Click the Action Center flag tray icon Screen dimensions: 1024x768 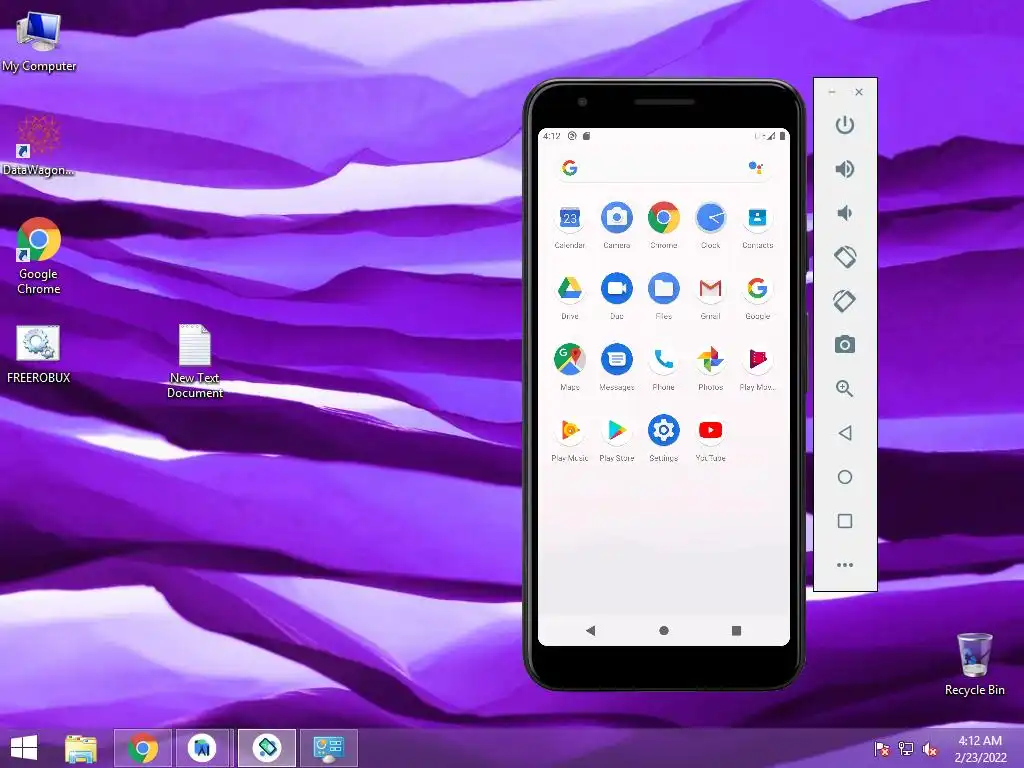tap(882, 748)
